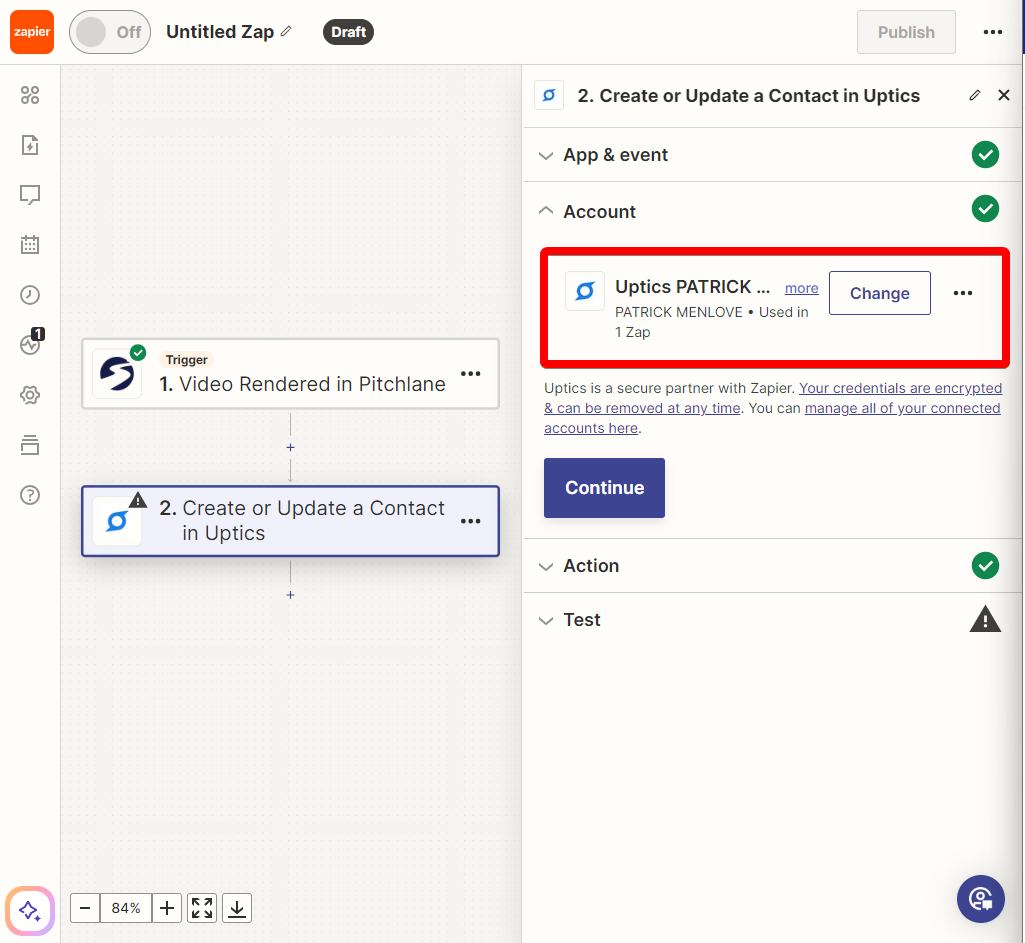This screenshot has height=943, width=1025.
Task: Open the Zap details file sidebar icon
Action: tap(30, 145)
